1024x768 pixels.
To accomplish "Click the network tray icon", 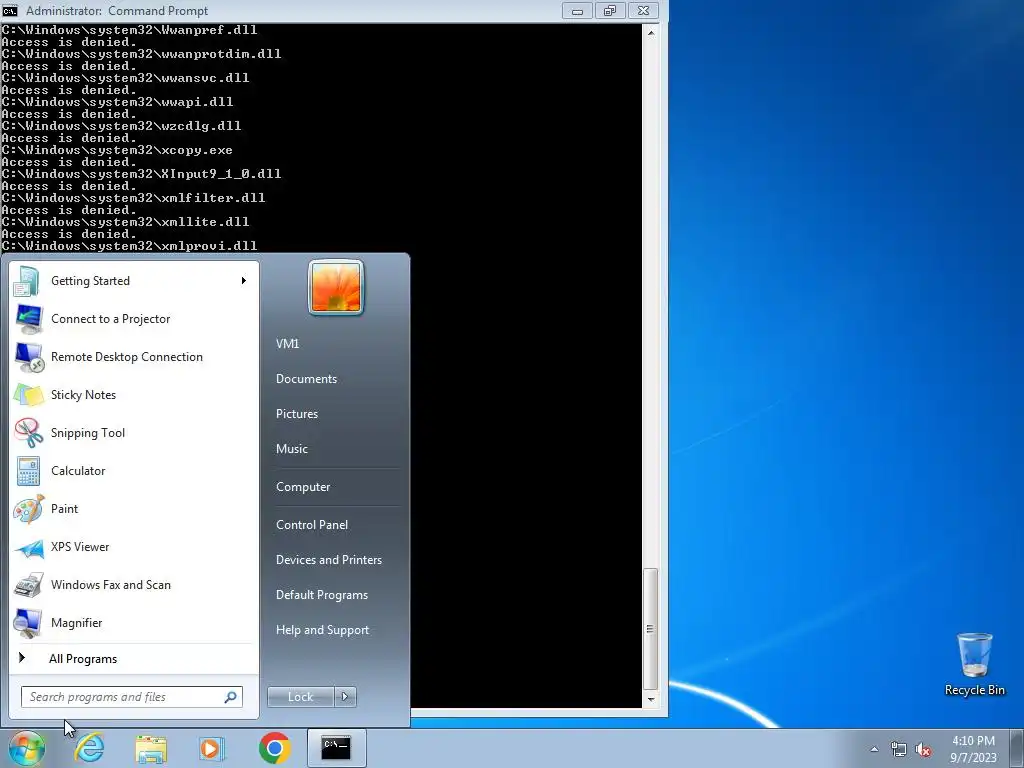I will coord(899,750).
